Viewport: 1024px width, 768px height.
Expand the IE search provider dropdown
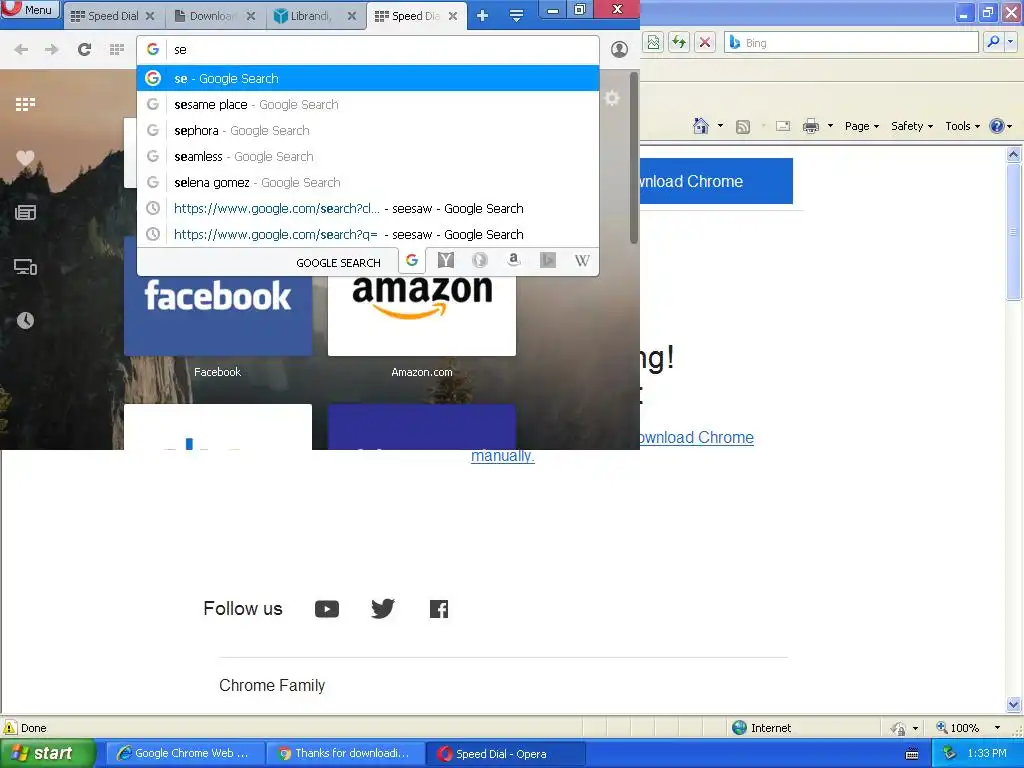[1010, 42]
